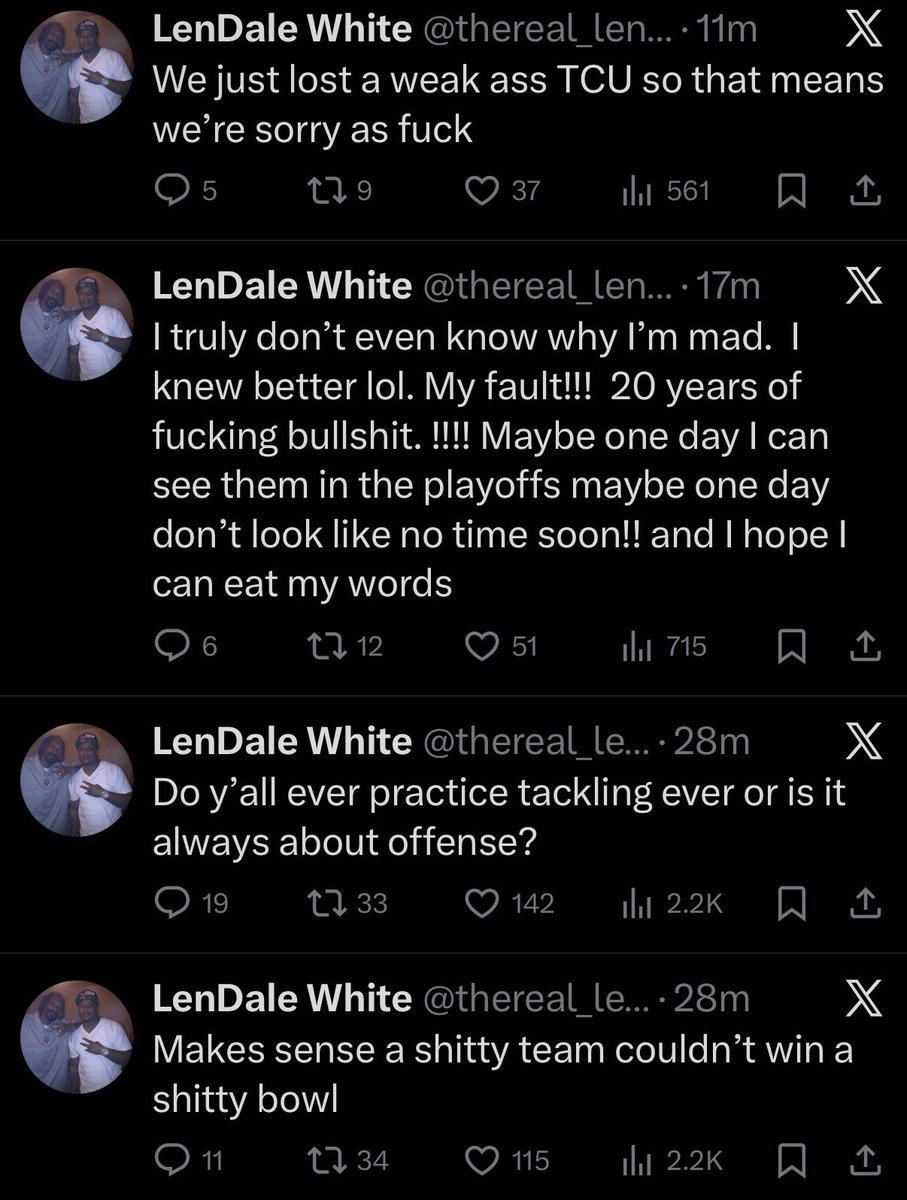The width and height of the screenshot is (907, 1200).
Task: Open the handle on the practice tackling tweet
Action: coord(538,743)
